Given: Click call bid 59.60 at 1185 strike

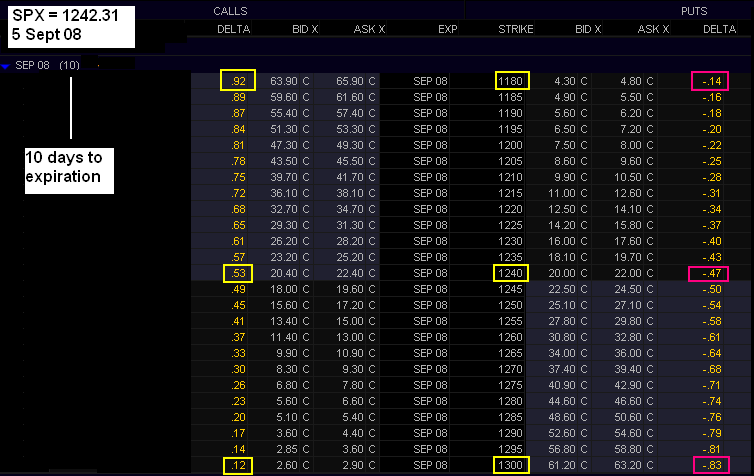Looking at the screenshot, I should [284, 97].
